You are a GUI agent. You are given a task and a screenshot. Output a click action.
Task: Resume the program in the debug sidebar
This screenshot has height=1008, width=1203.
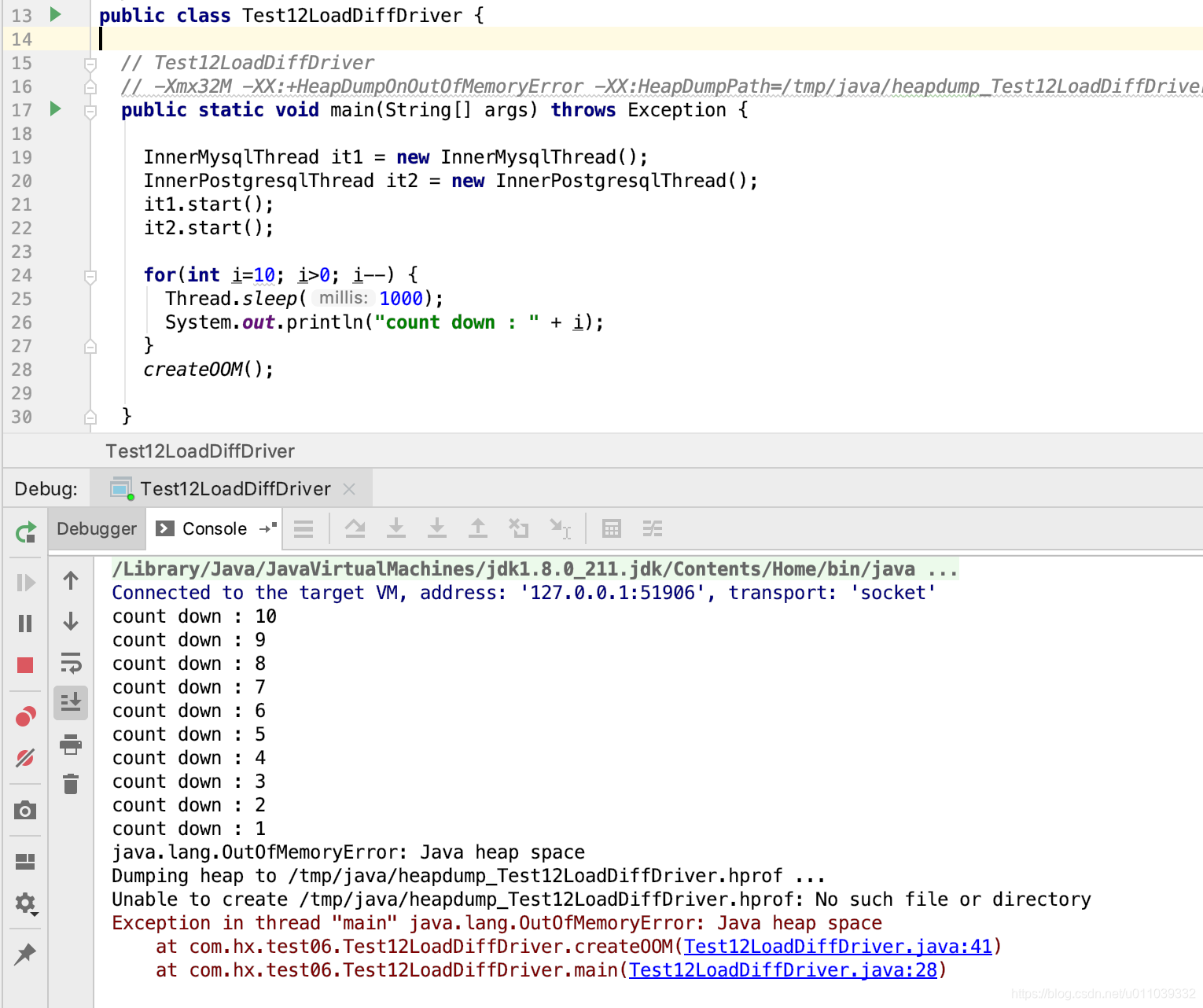(25, 583)
